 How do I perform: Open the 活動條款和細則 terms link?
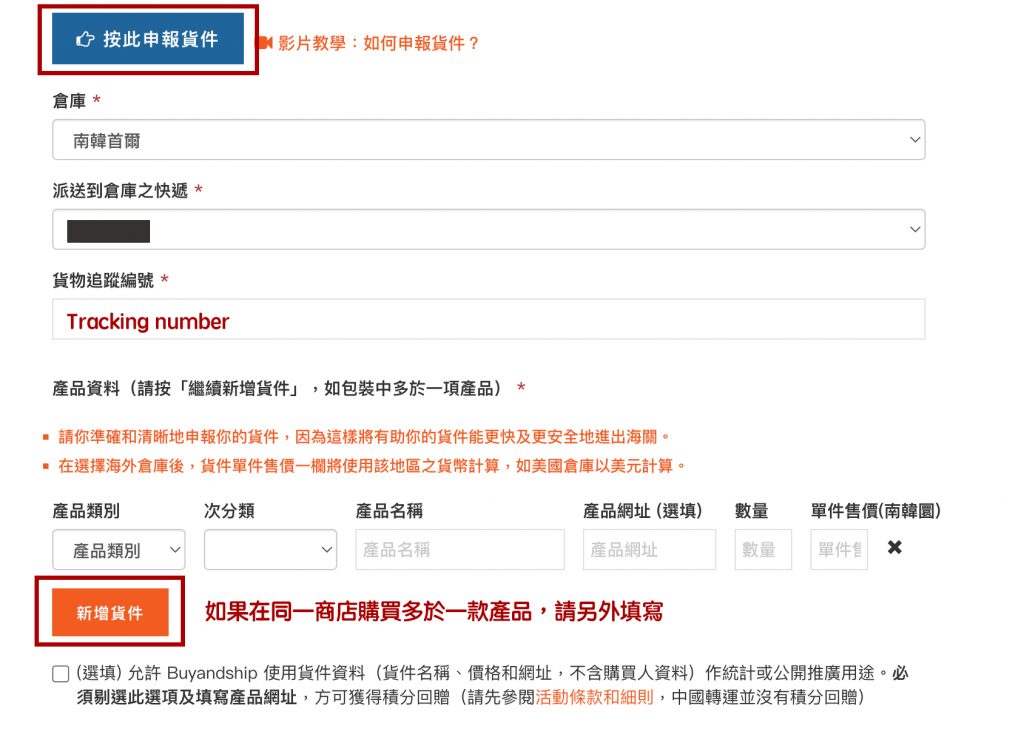point(595,697)
